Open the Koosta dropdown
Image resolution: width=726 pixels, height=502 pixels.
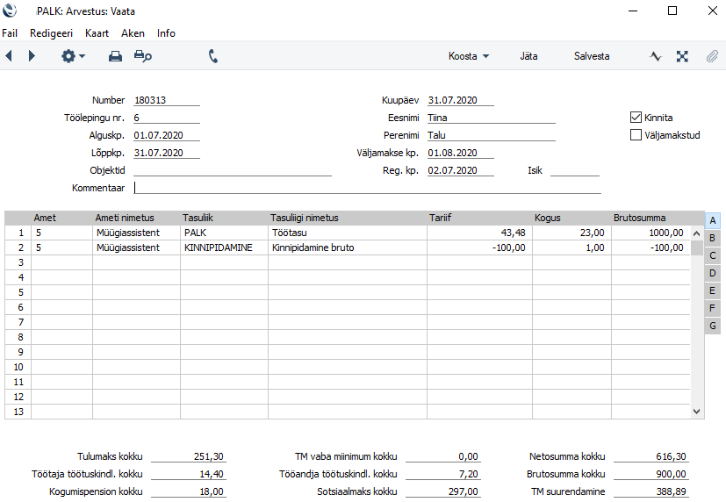pos(468,56)
